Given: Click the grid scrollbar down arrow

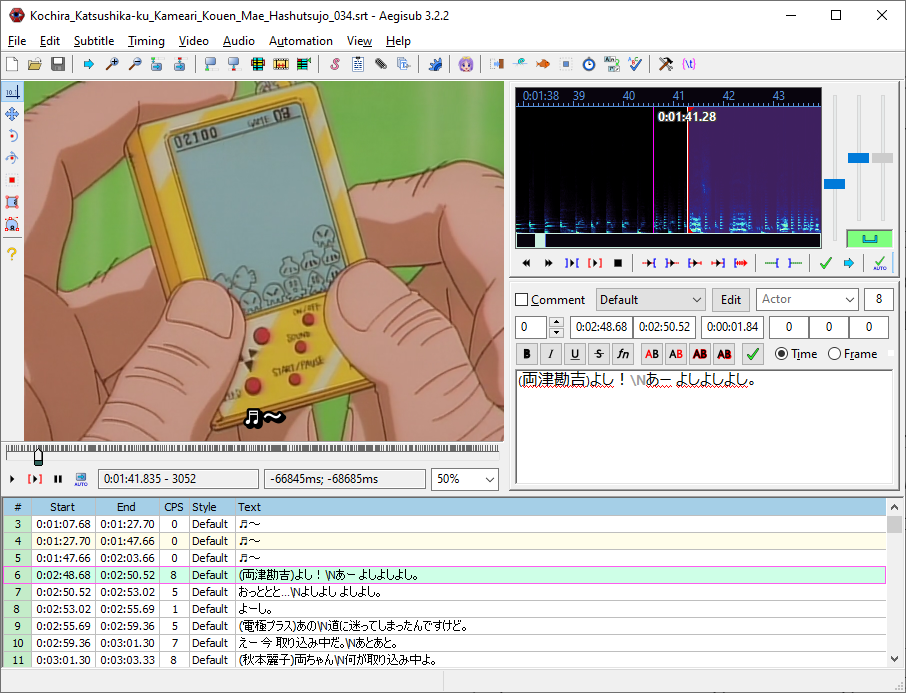Looking at the screenshot, I should pyautogui.click(x=894, y=658).
